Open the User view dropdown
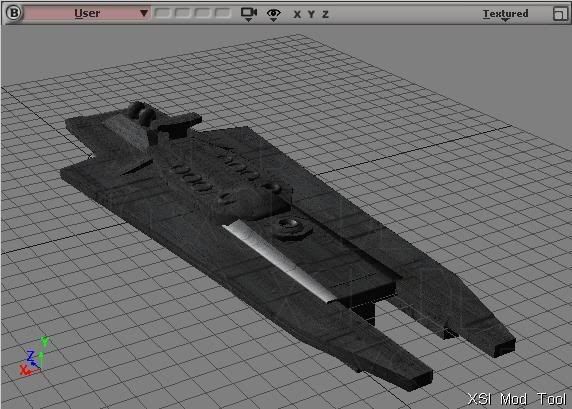The height and width of the screenshot is (409, 572). [x=87, y=13]
